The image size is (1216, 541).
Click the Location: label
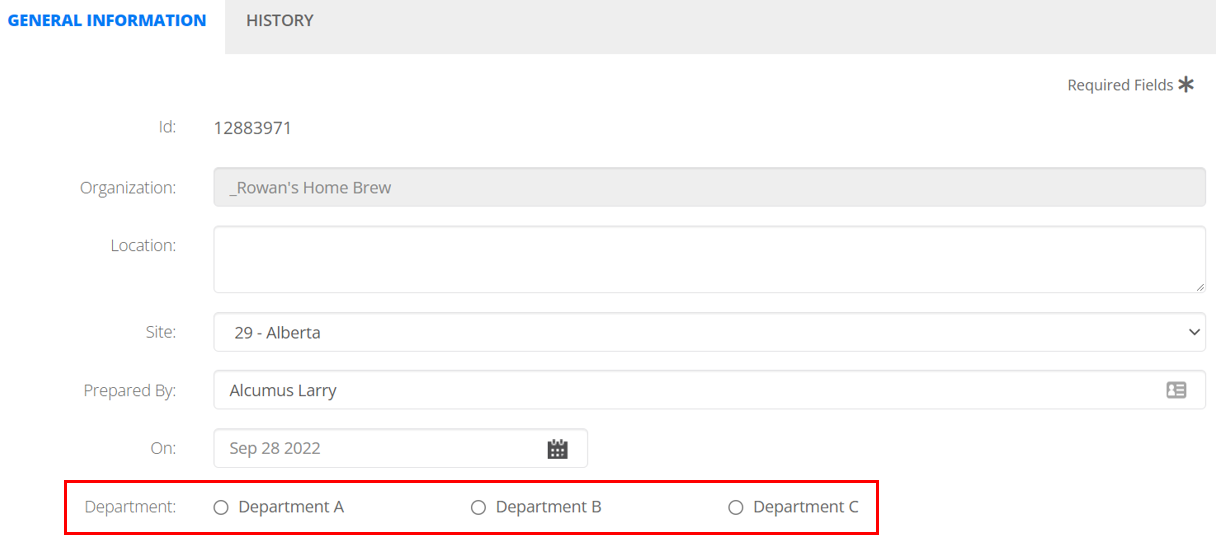click(x=143, y=245)
